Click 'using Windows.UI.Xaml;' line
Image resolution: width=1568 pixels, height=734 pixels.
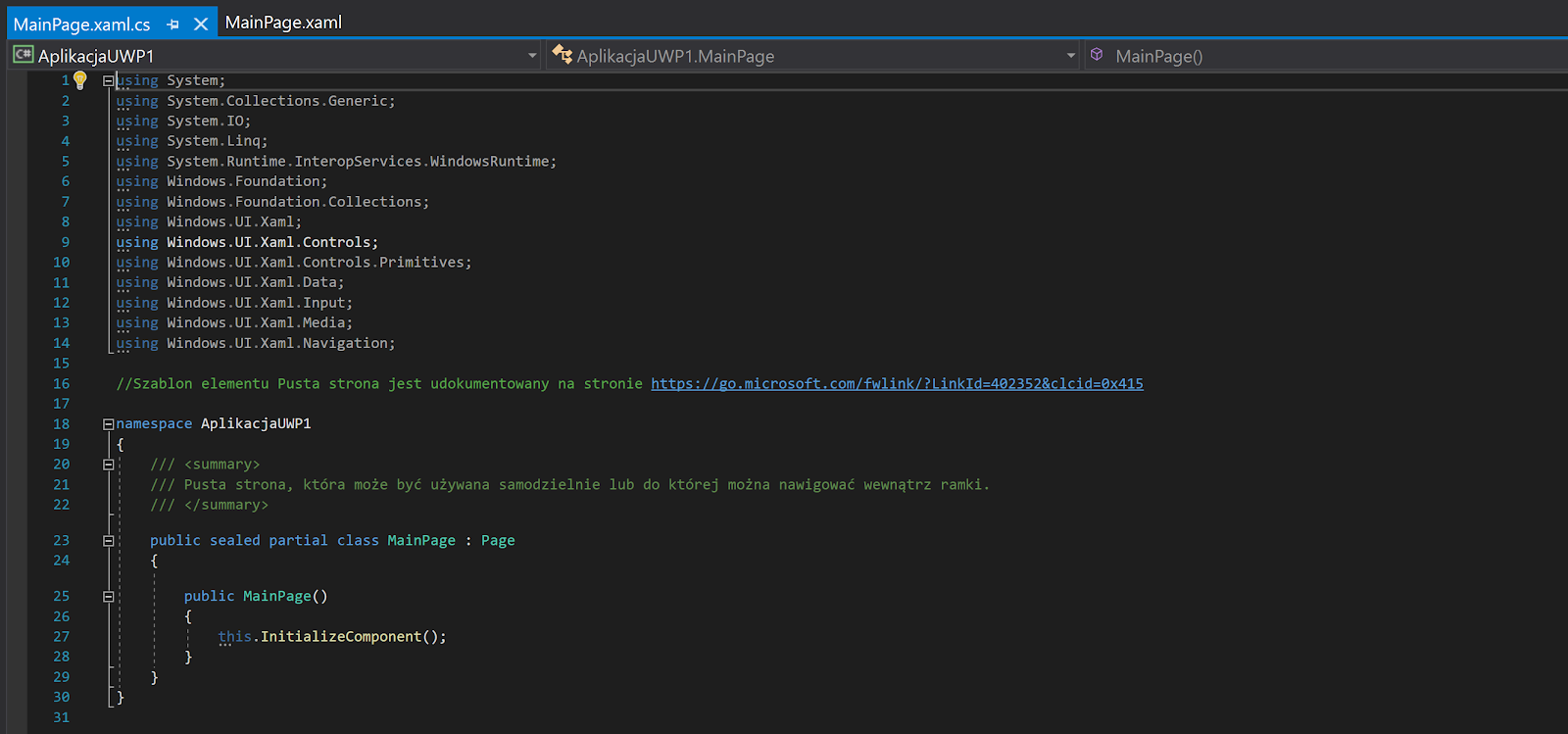tap(209, 222)
